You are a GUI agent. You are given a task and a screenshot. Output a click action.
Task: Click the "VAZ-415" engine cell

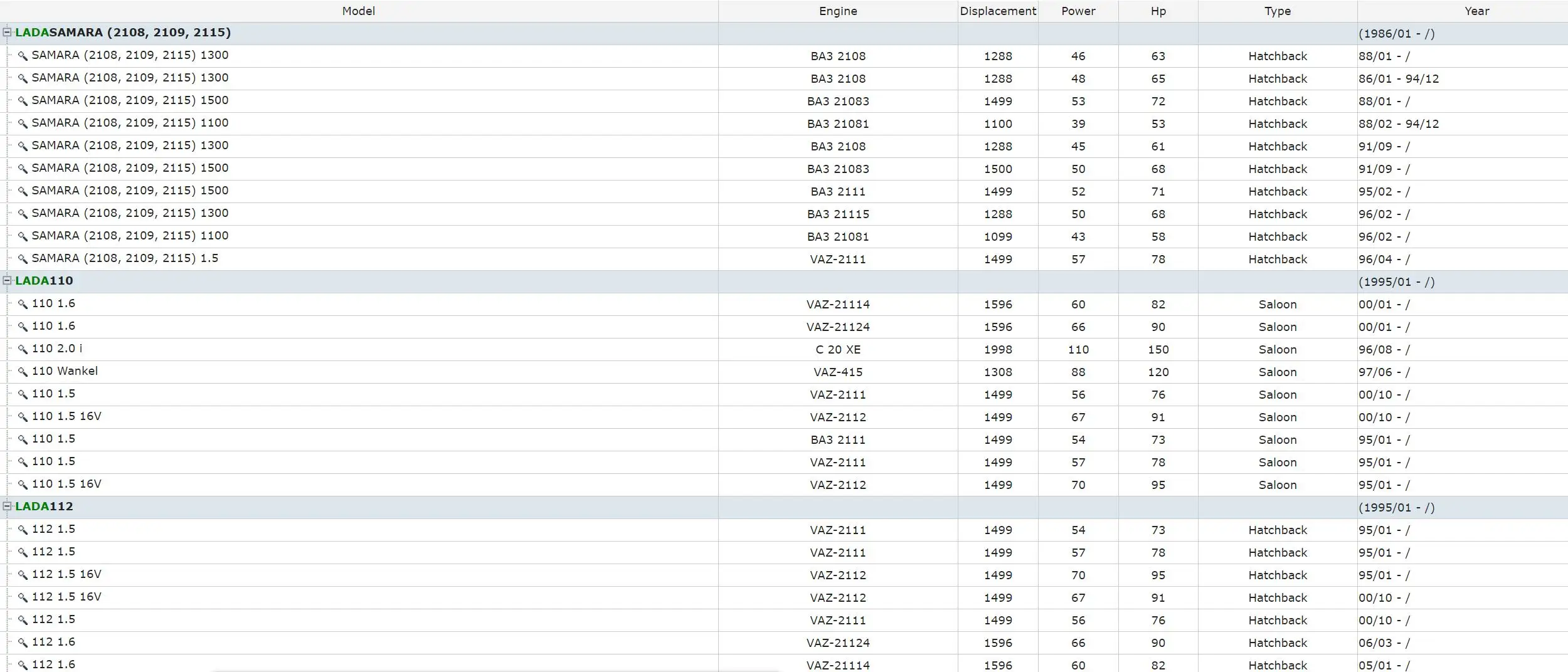[838, 372]
